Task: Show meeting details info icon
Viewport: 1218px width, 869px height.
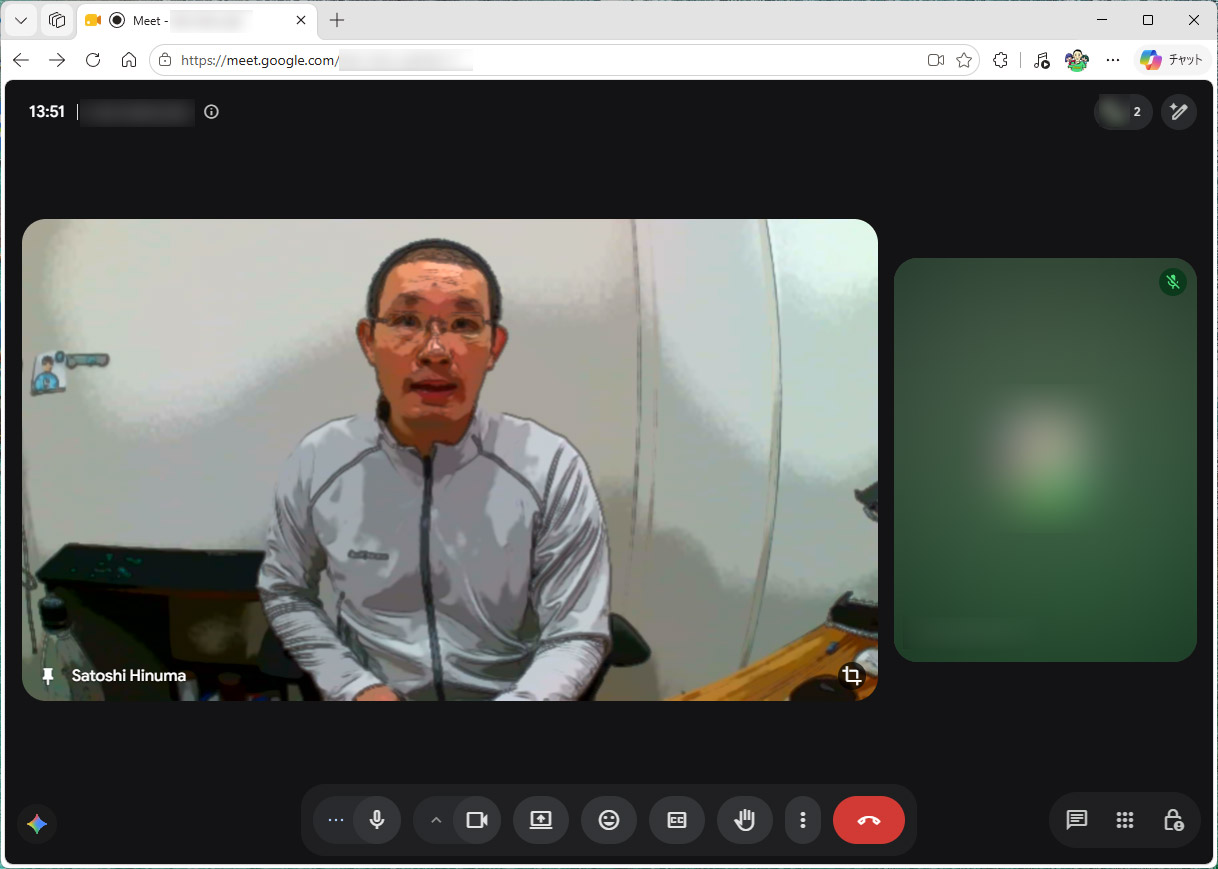Action: [211, 112]
